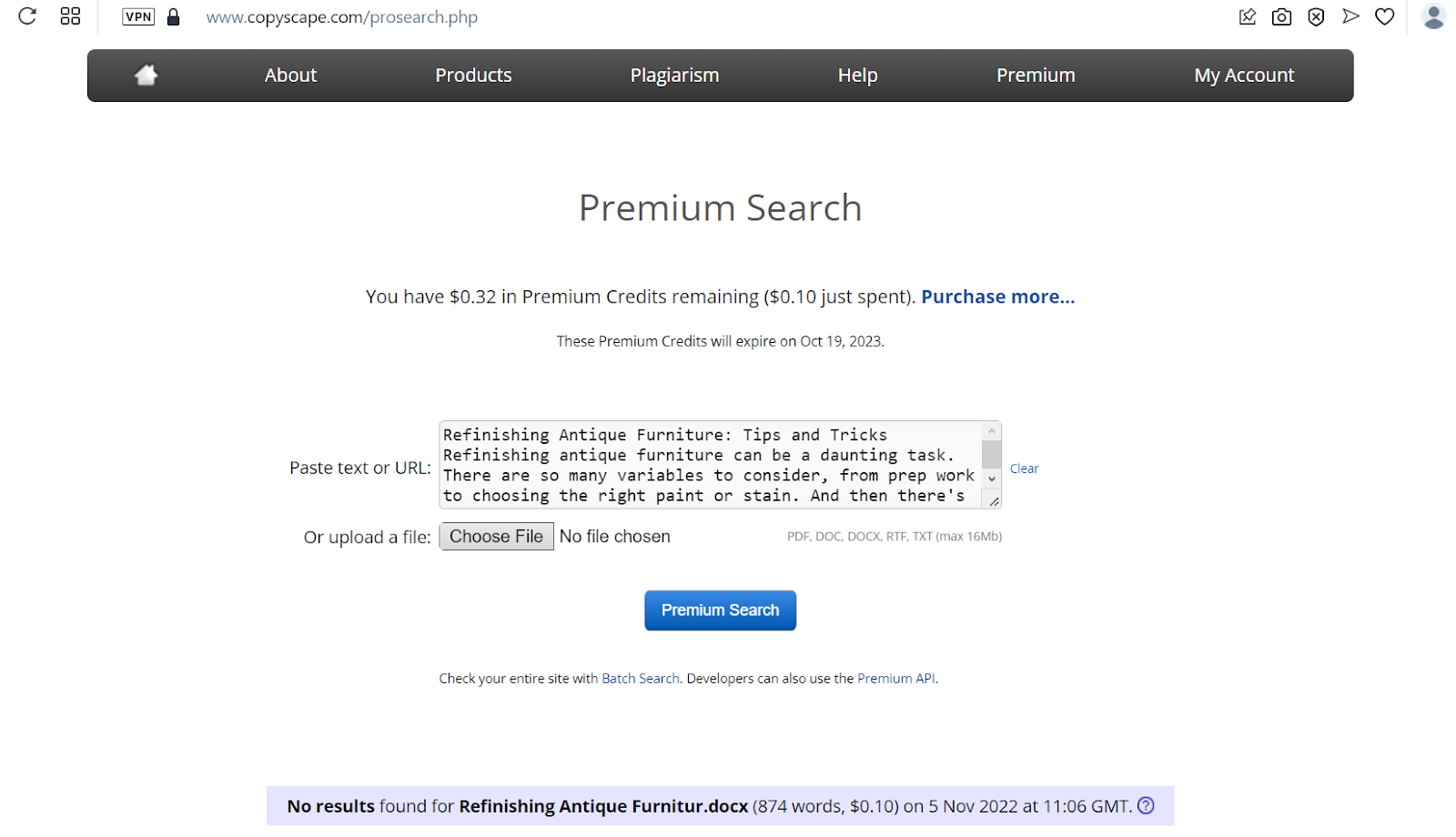
Task: Click the Refinishing Antique Furnitur.docx result text
Action: pos(603,806)
